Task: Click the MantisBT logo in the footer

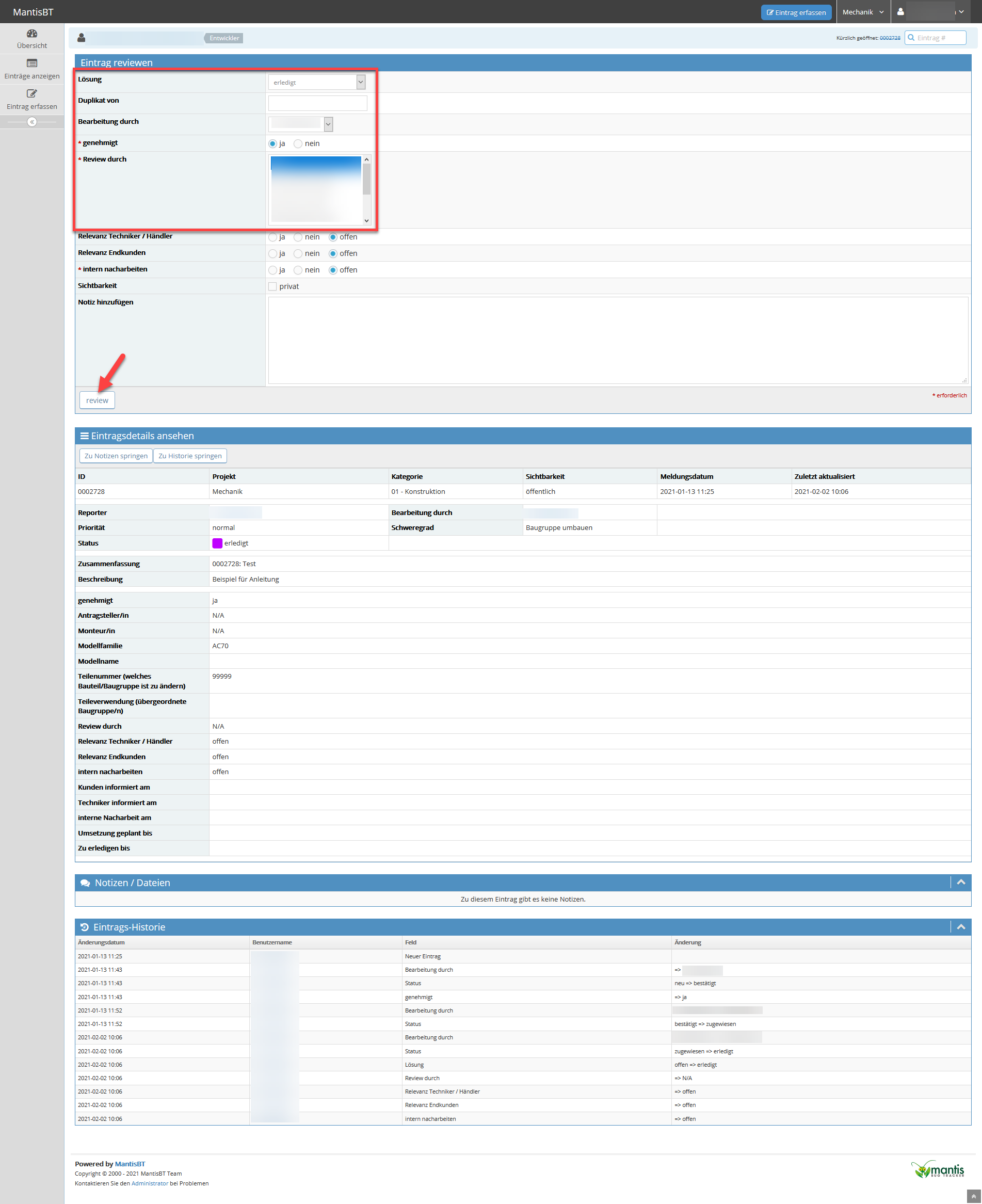Action: [937, 1169]
